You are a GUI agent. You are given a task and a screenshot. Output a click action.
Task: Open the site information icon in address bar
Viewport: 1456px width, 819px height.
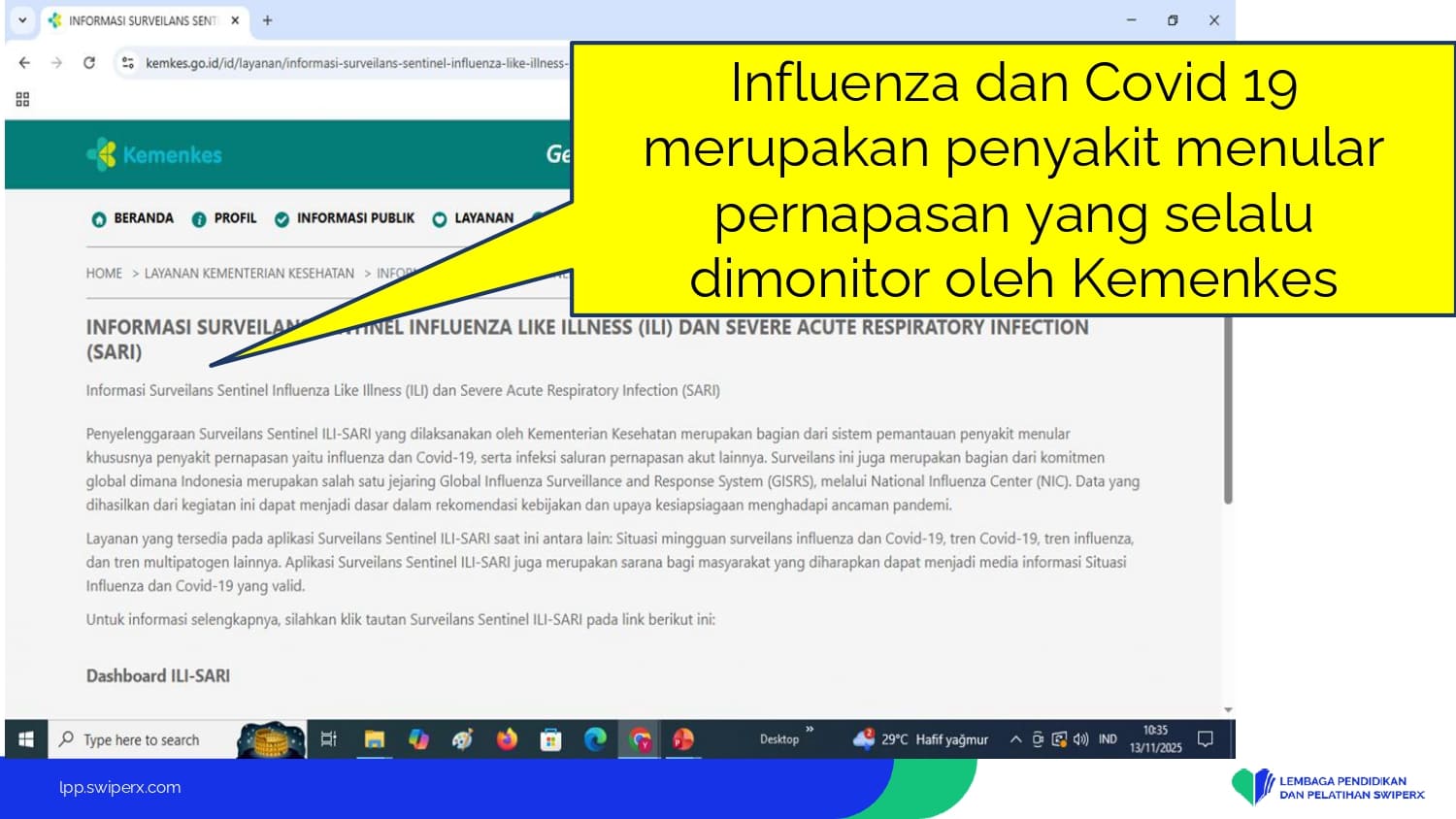[127, 63]
